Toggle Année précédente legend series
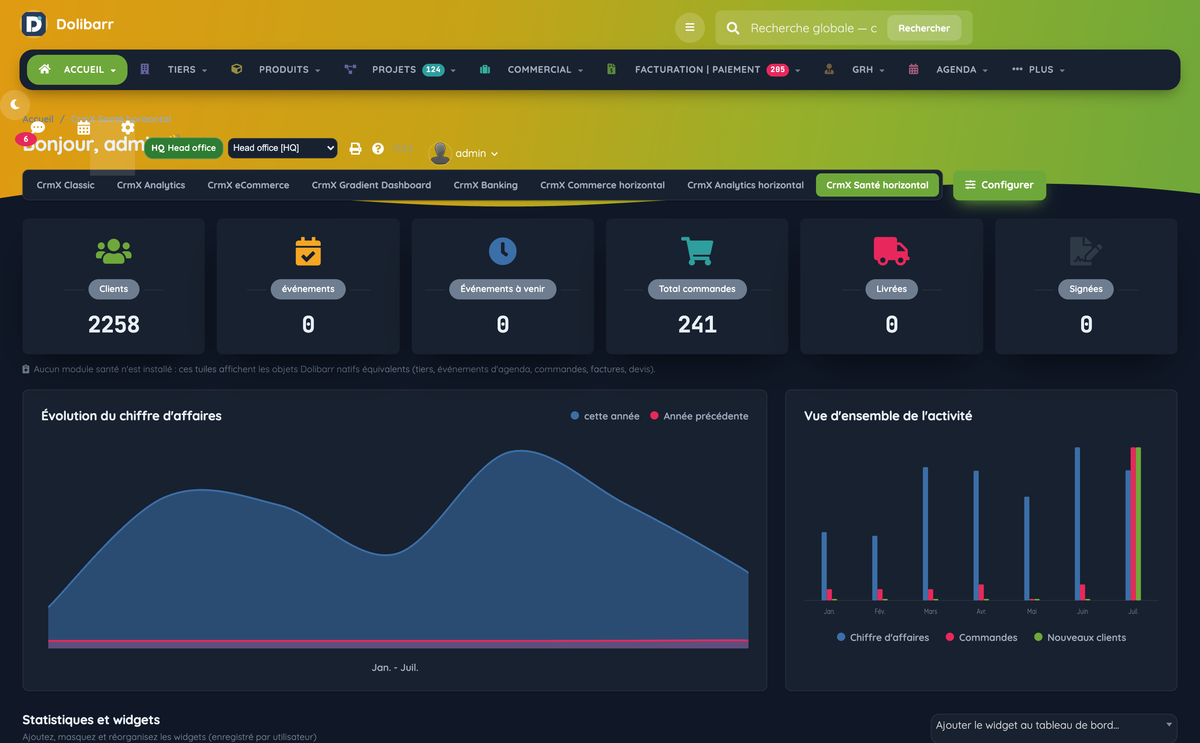The height and width of the screenshot is (743, 1200). point(699,416)
